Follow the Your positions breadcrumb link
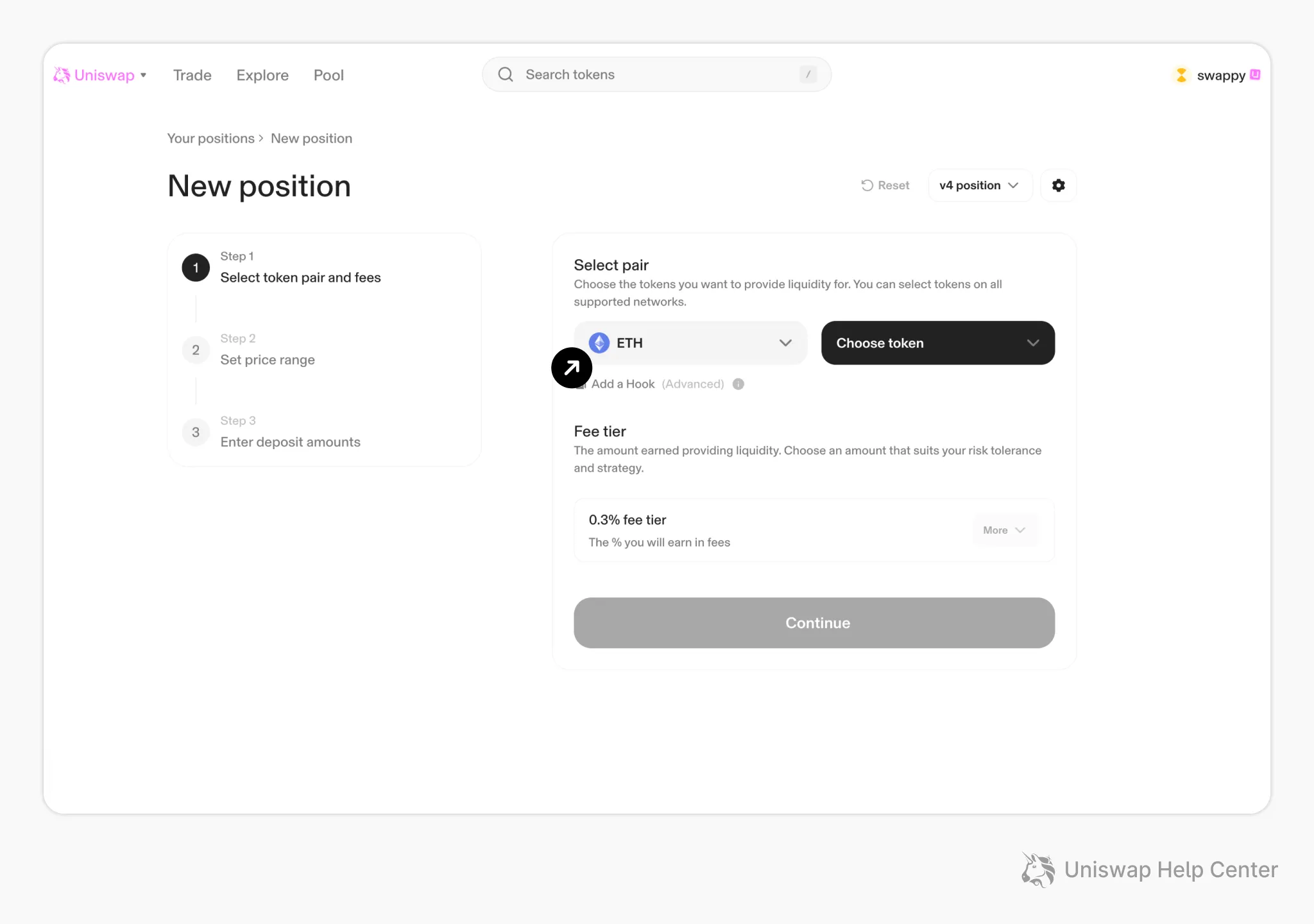Image resolution: width=1314 pixels, height=924 pixels. pyautogui.click(x=211, y=139)
